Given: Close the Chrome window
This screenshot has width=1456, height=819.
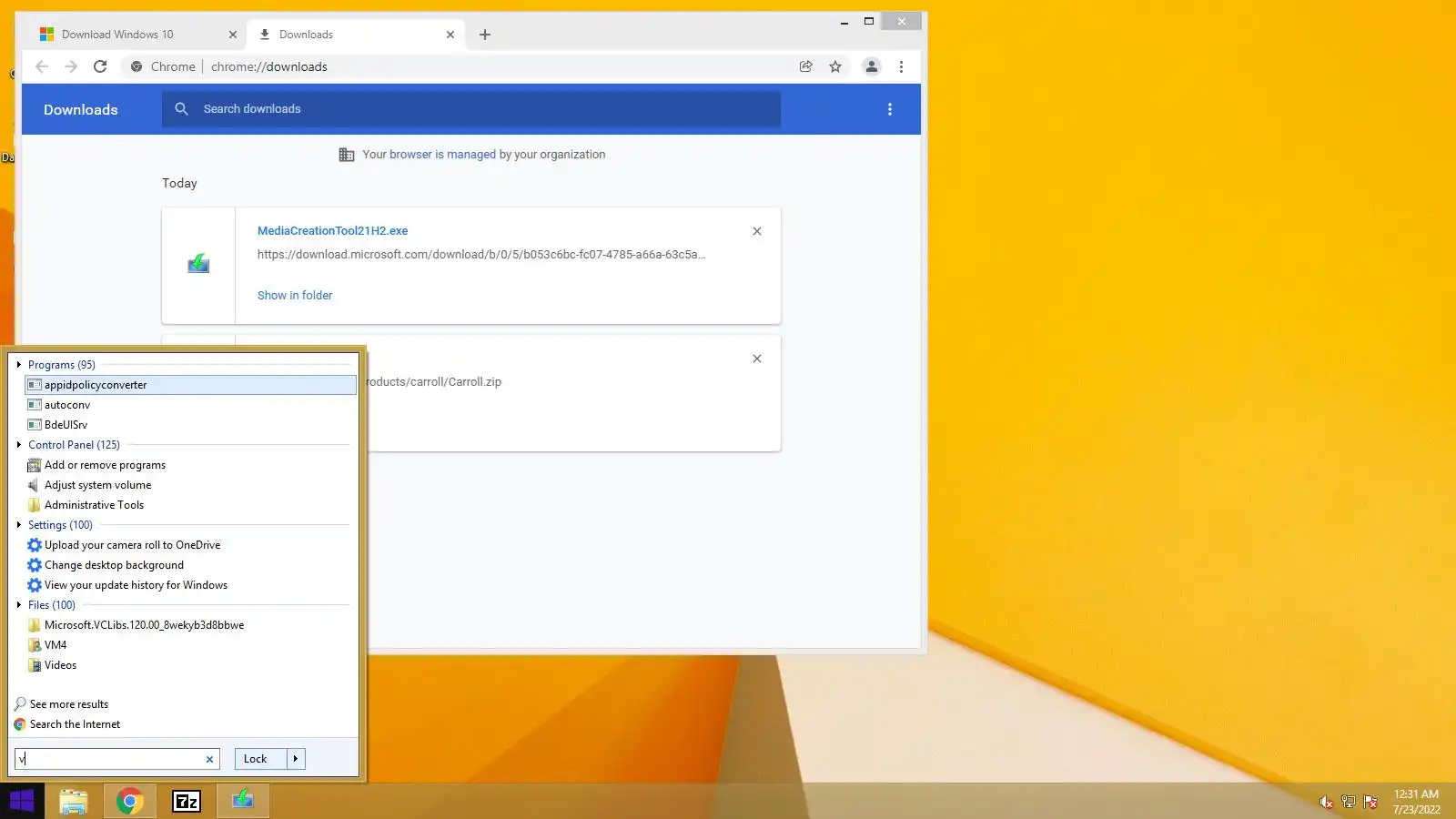Looking at the screenshot, I should pos(902,21).
